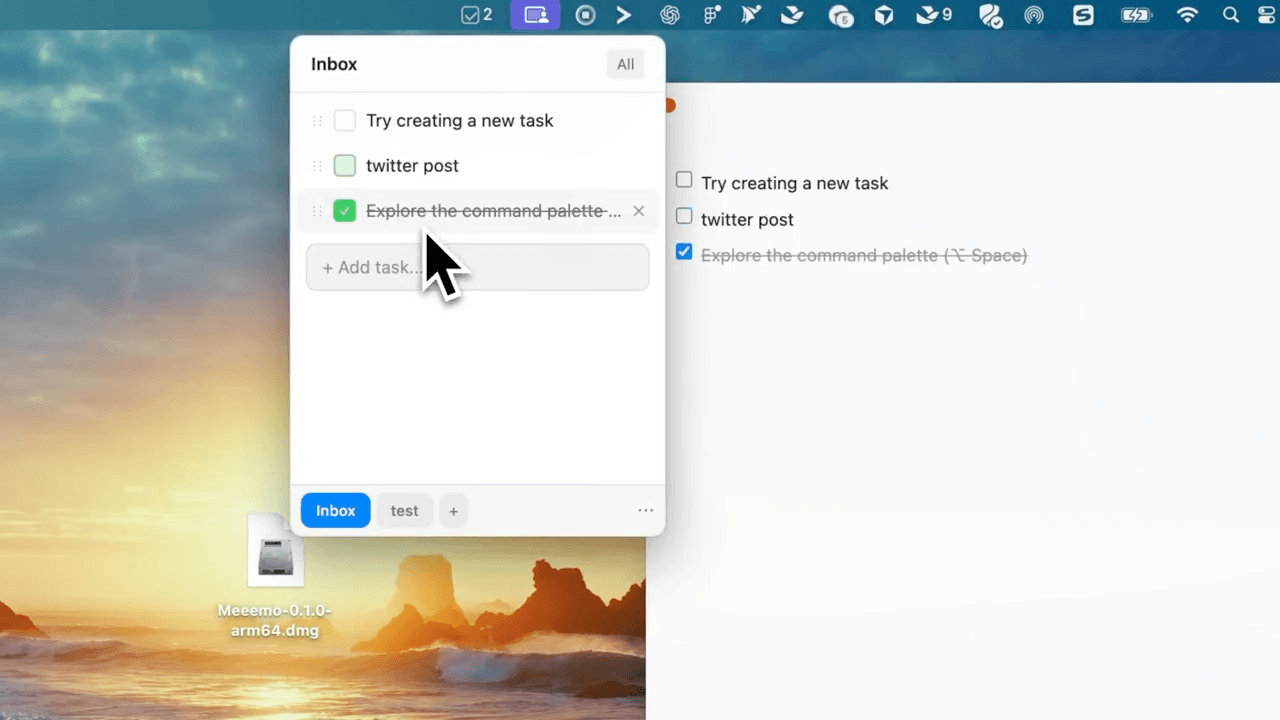
Task: Check off 'Try creating a new task' in popup
Action: tap(345, 121)
